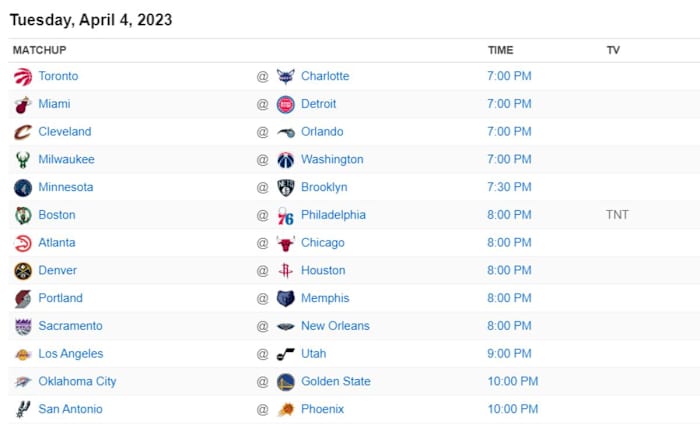Click the Chicago Bulls logo icon

286,243
